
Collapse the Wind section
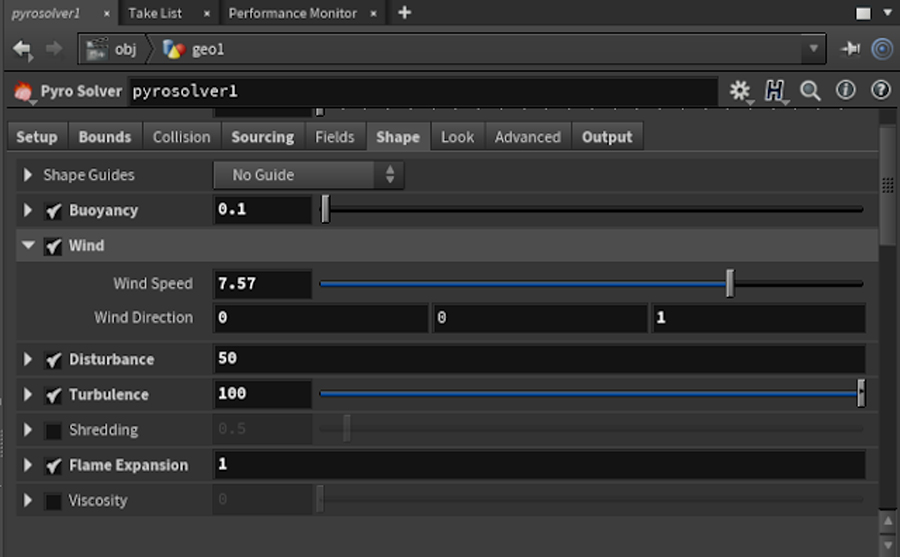point(28,246)
